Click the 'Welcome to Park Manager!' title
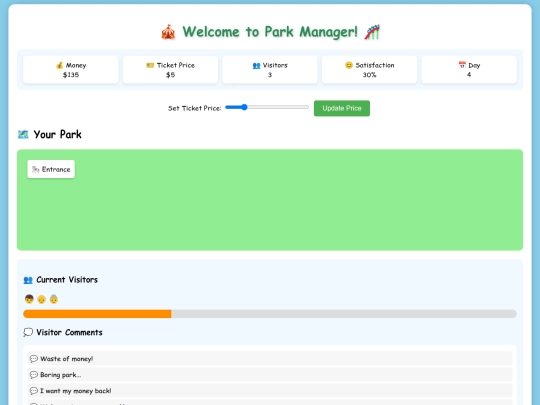This screenshot has width=540, height=405. pos(270,32)
